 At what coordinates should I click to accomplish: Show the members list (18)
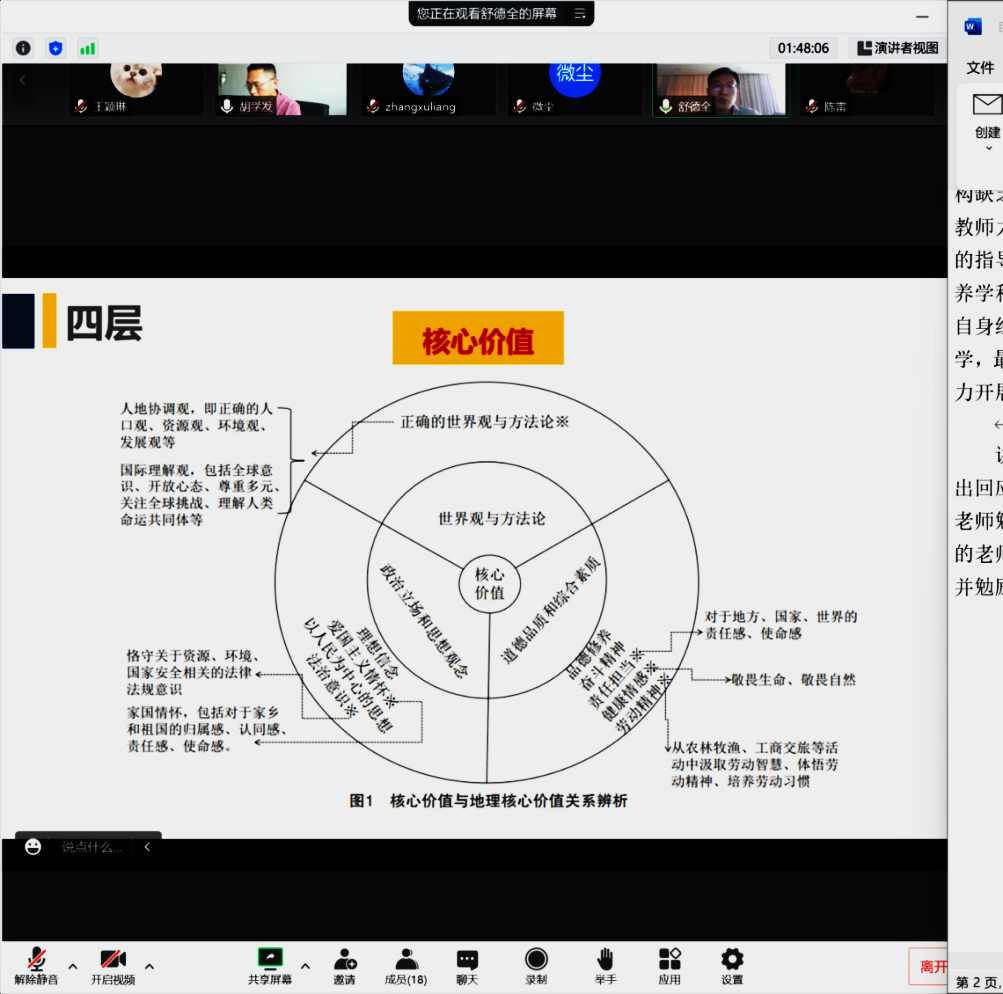point(406,966)
